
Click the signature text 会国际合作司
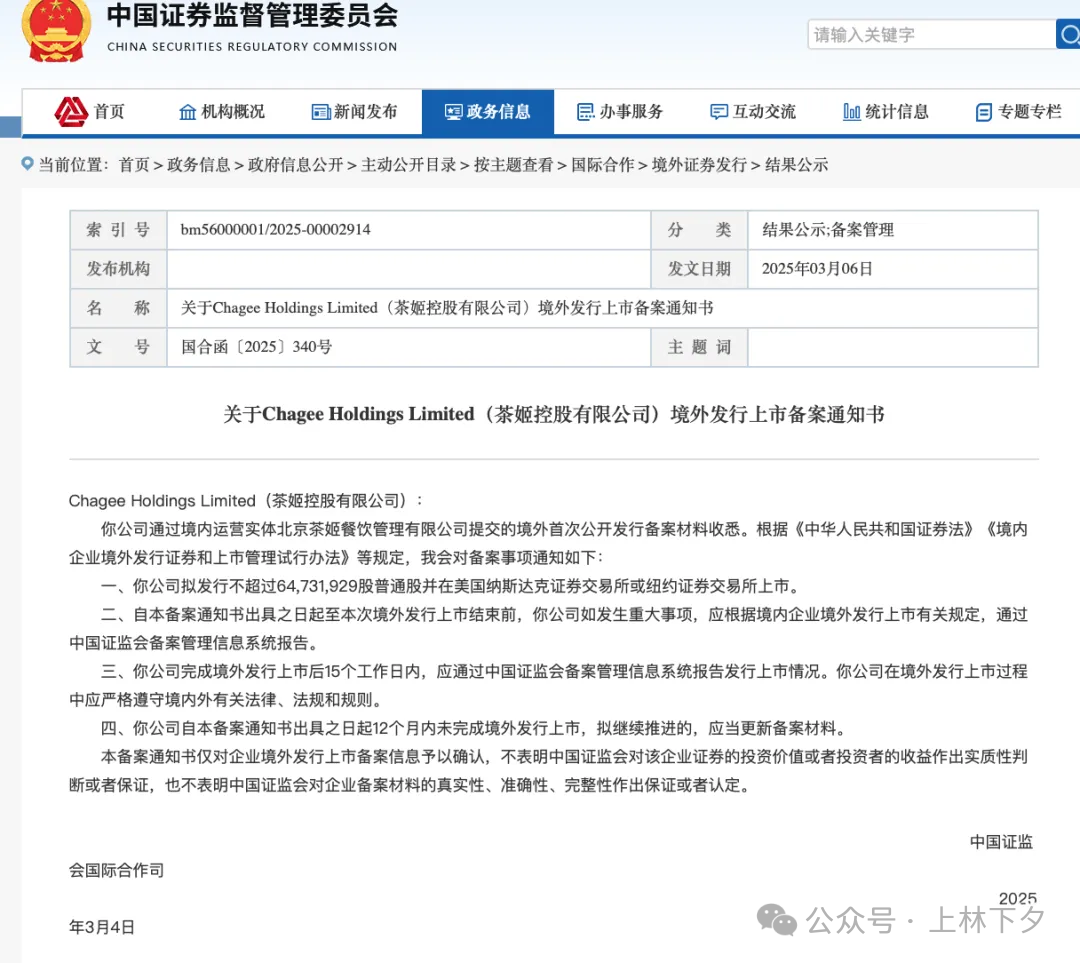click(116, 870)
